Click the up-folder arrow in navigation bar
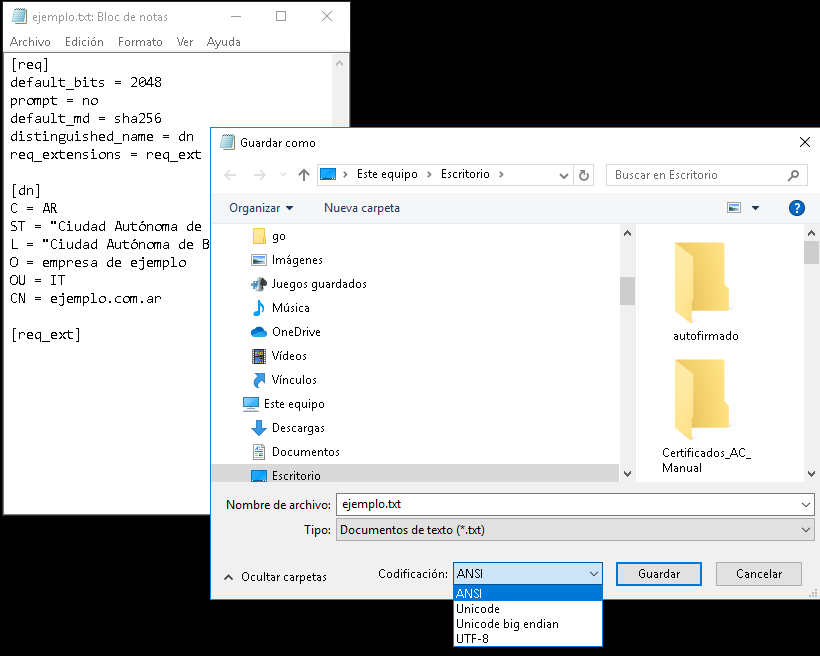This screenshot has width=820, height=656. click(x=304, y=175)
